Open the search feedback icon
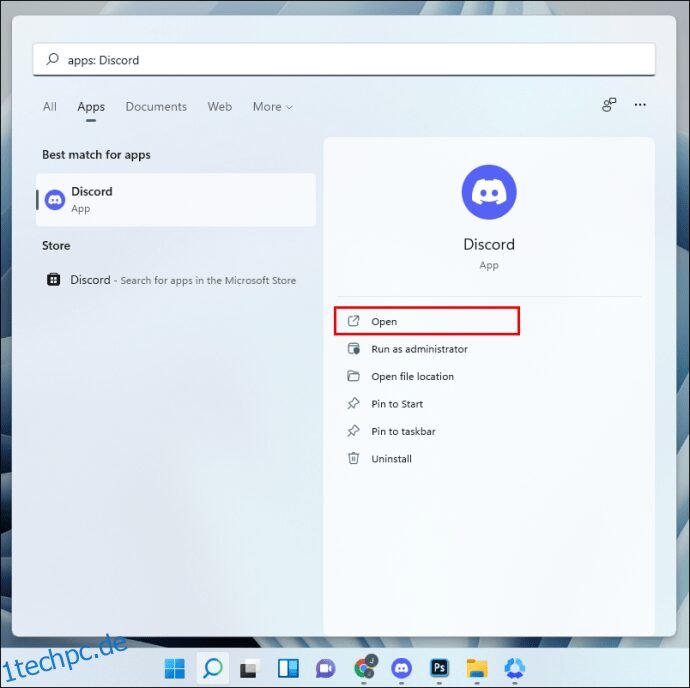The image size is (690, 688). click(609, 105)
